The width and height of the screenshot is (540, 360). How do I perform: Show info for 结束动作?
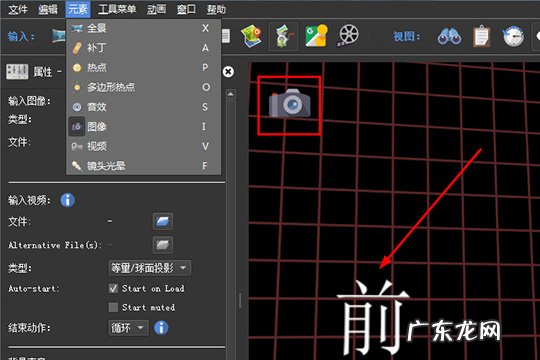[161, 328]
